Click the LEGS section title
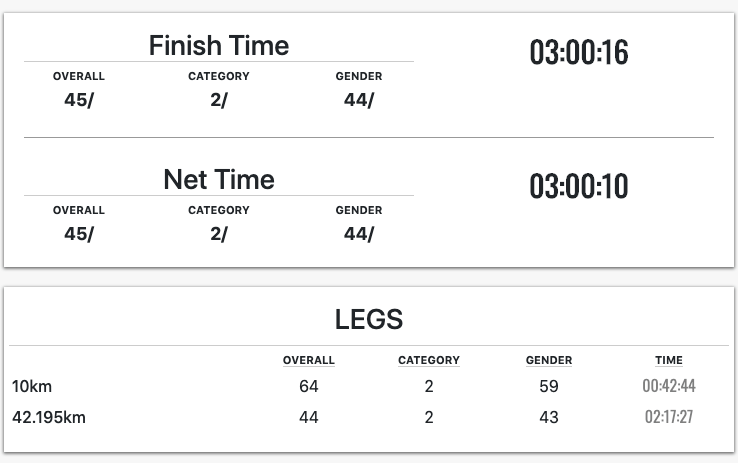738x463 pixels. pos(369,319)
